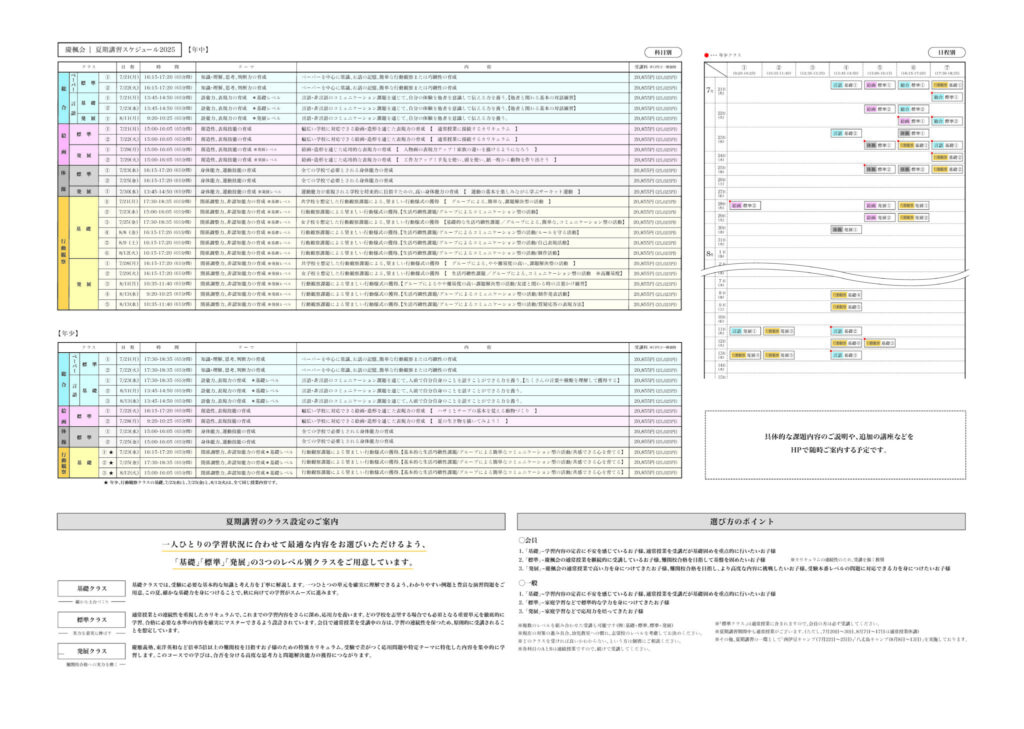
Task: Click the HPで随時ご案内する予定です notice box
Action: (x=835, y=445)
